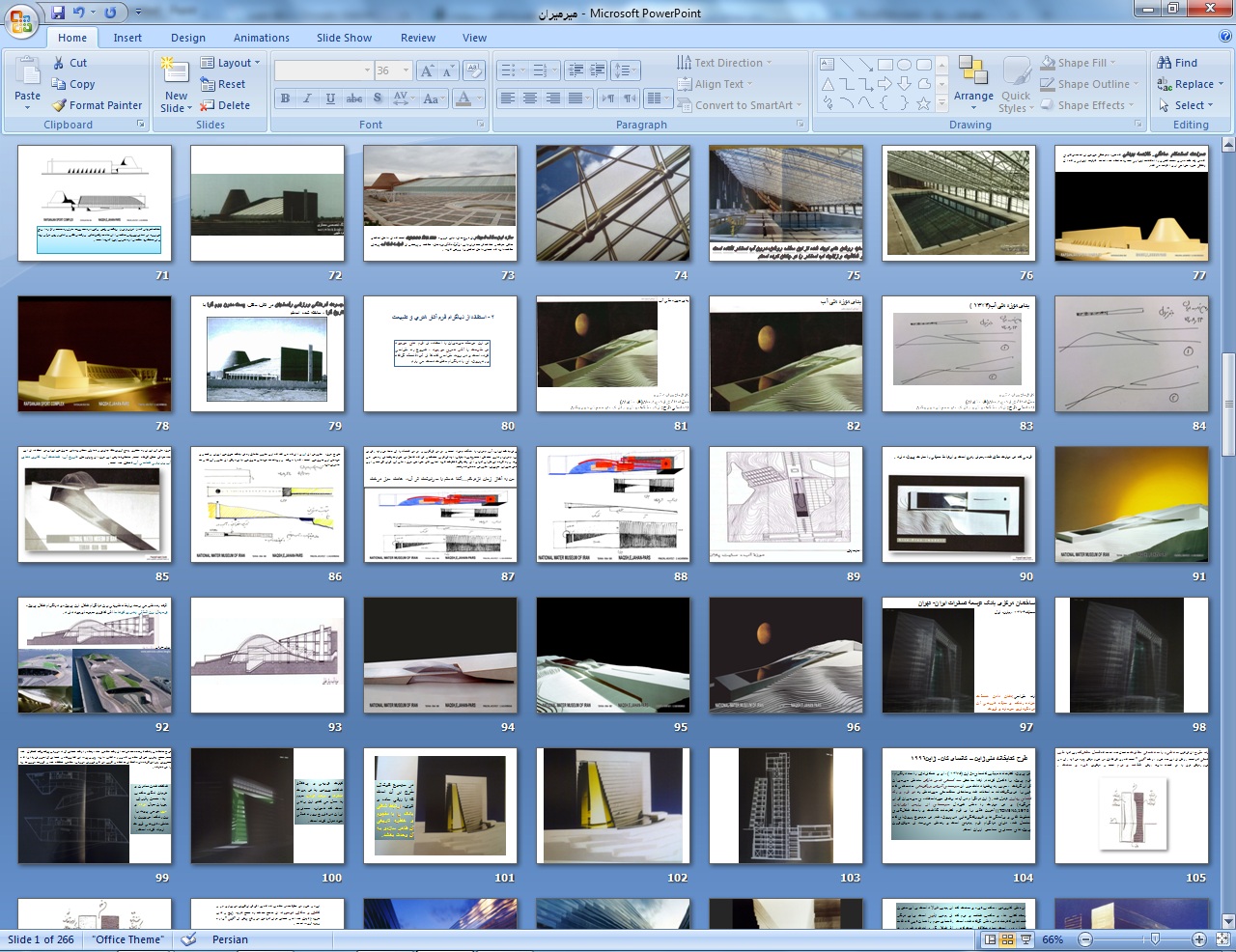
Task: Click the zoom out minus button
Action: tap(1085, 939)
